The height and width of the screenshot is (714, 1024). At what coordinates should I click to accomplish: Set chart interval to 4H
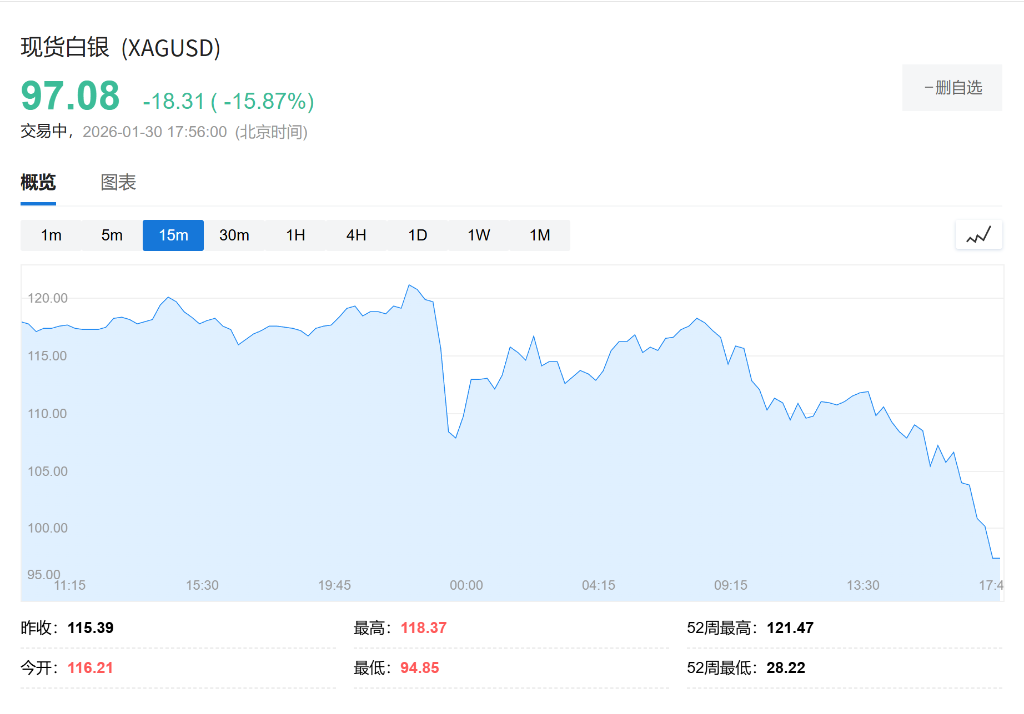[x=356, y=235]
